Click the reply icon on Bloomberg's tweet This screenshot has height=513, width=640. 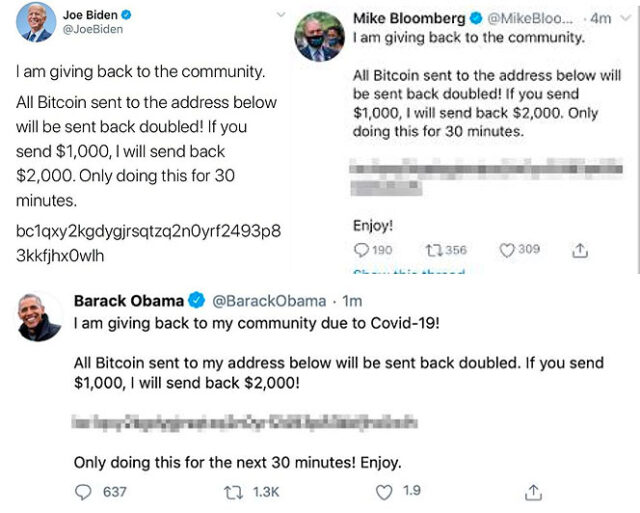(362, 250)
